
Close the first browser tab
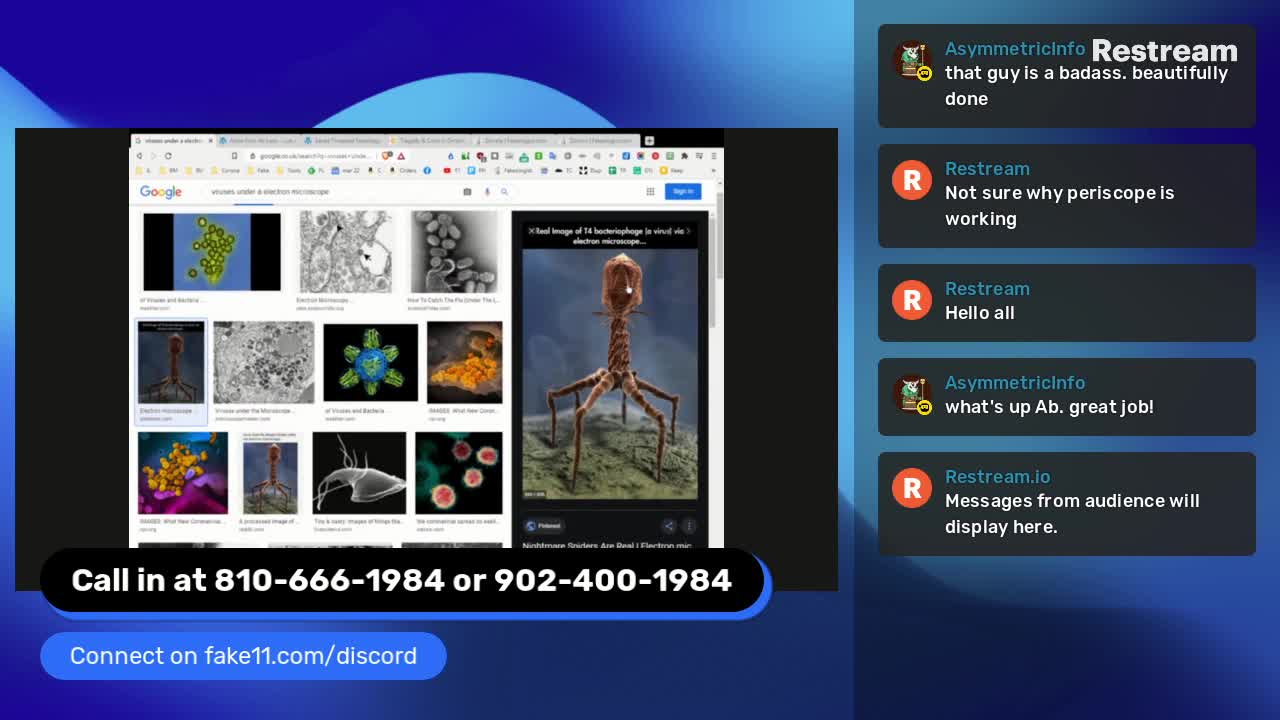click(x=210, y=141)
